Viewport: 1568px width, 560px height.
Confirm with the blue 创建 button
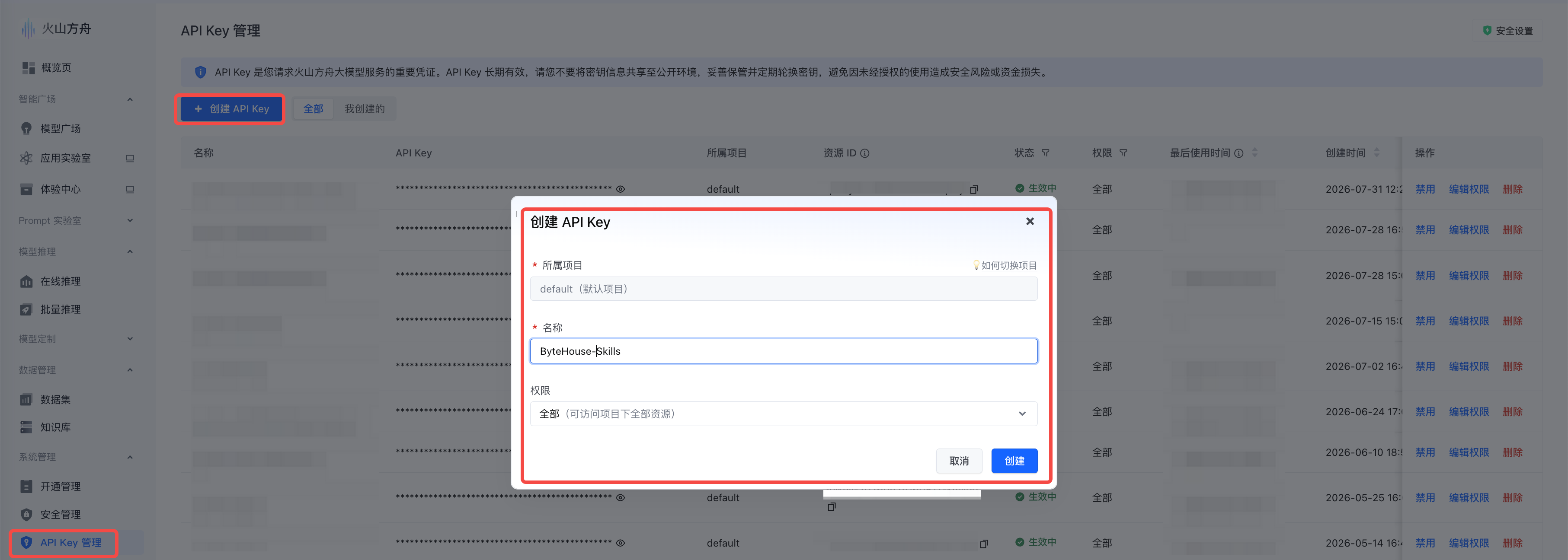click(x=1014, y=461)
